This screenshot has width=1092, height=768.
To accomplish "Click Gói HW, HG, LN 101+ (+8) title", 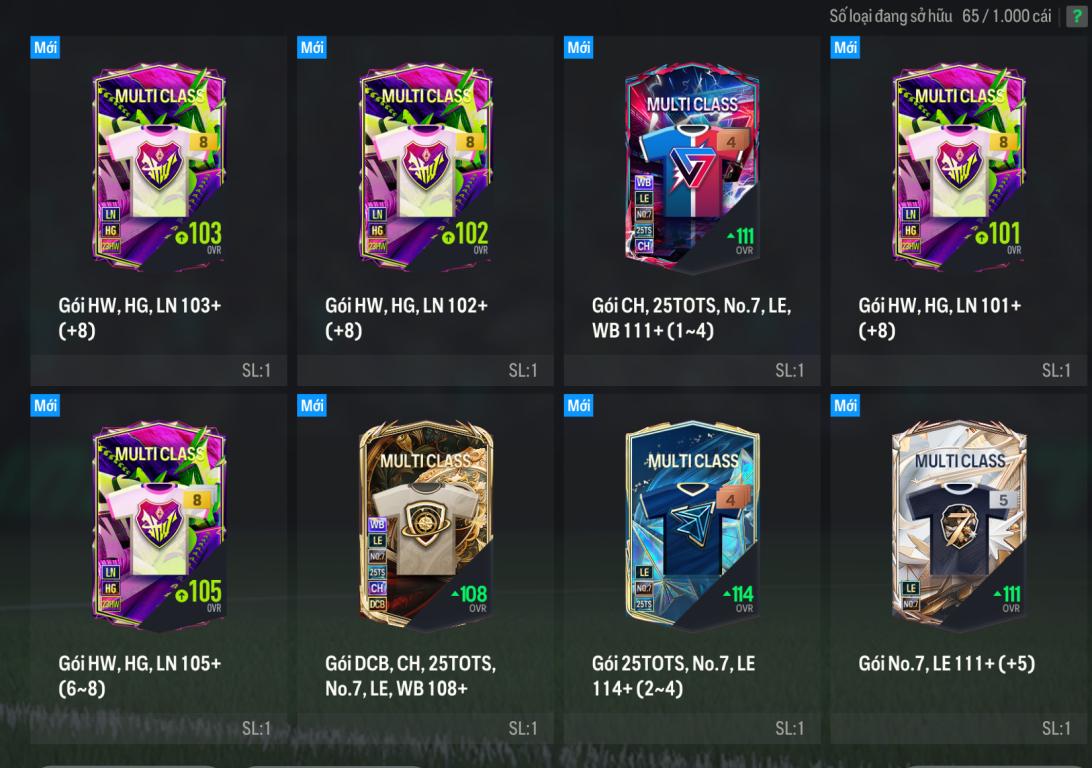I will click(940, 318).
